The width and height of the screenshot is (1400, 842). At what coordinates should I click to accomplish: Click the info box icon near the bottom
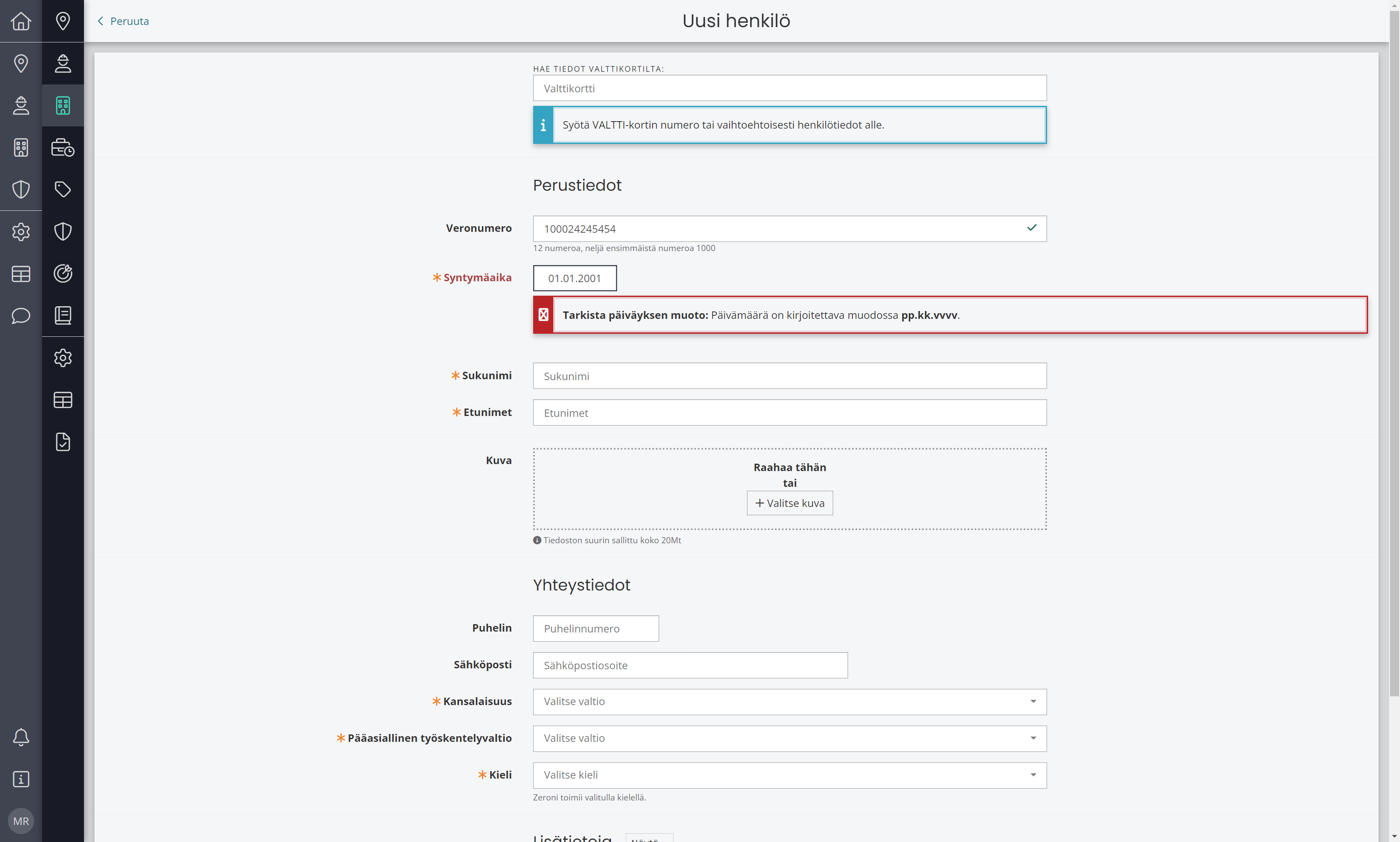[x=21, y=779]
